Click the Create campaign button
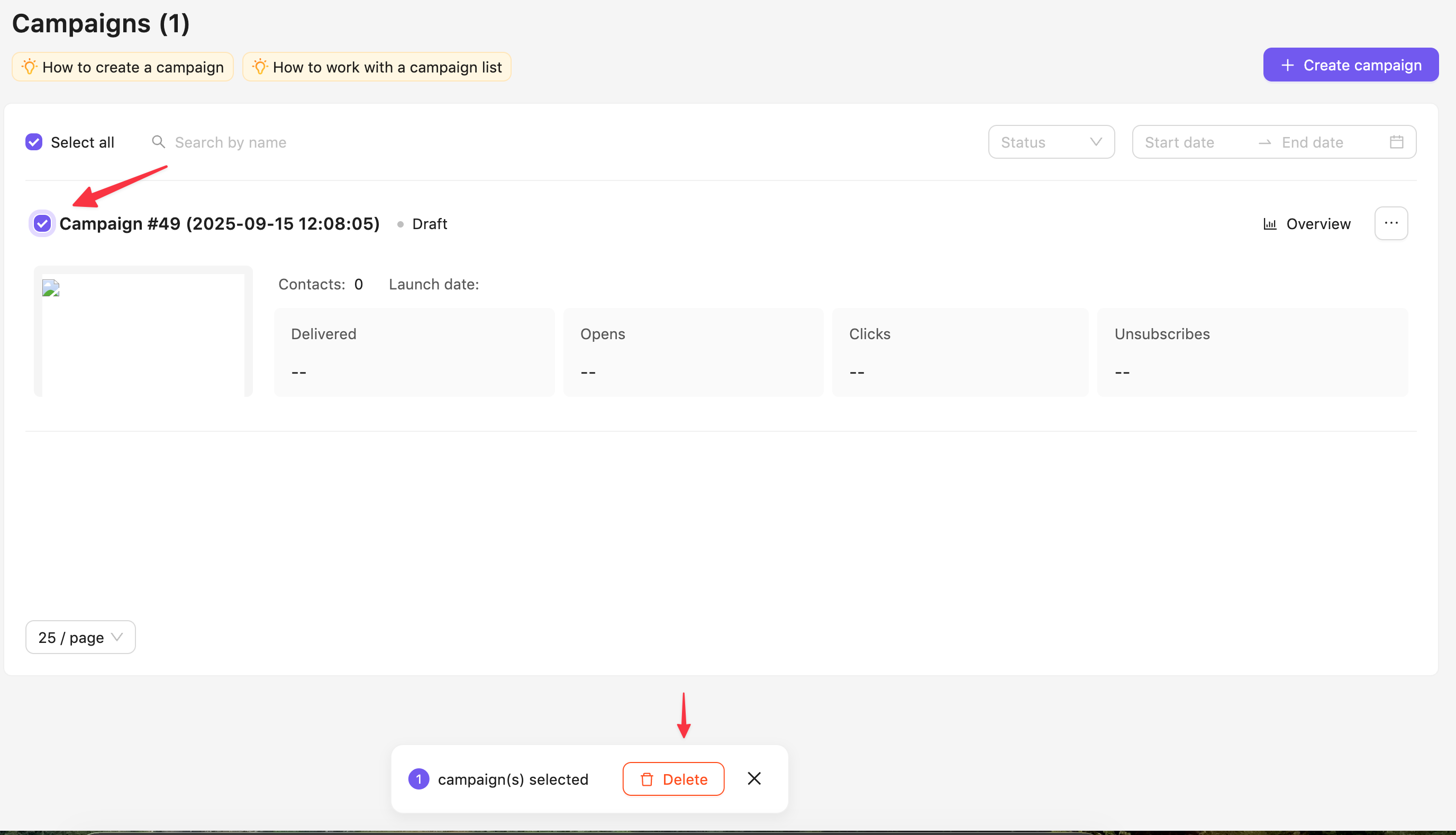 tap(1351, 65)
